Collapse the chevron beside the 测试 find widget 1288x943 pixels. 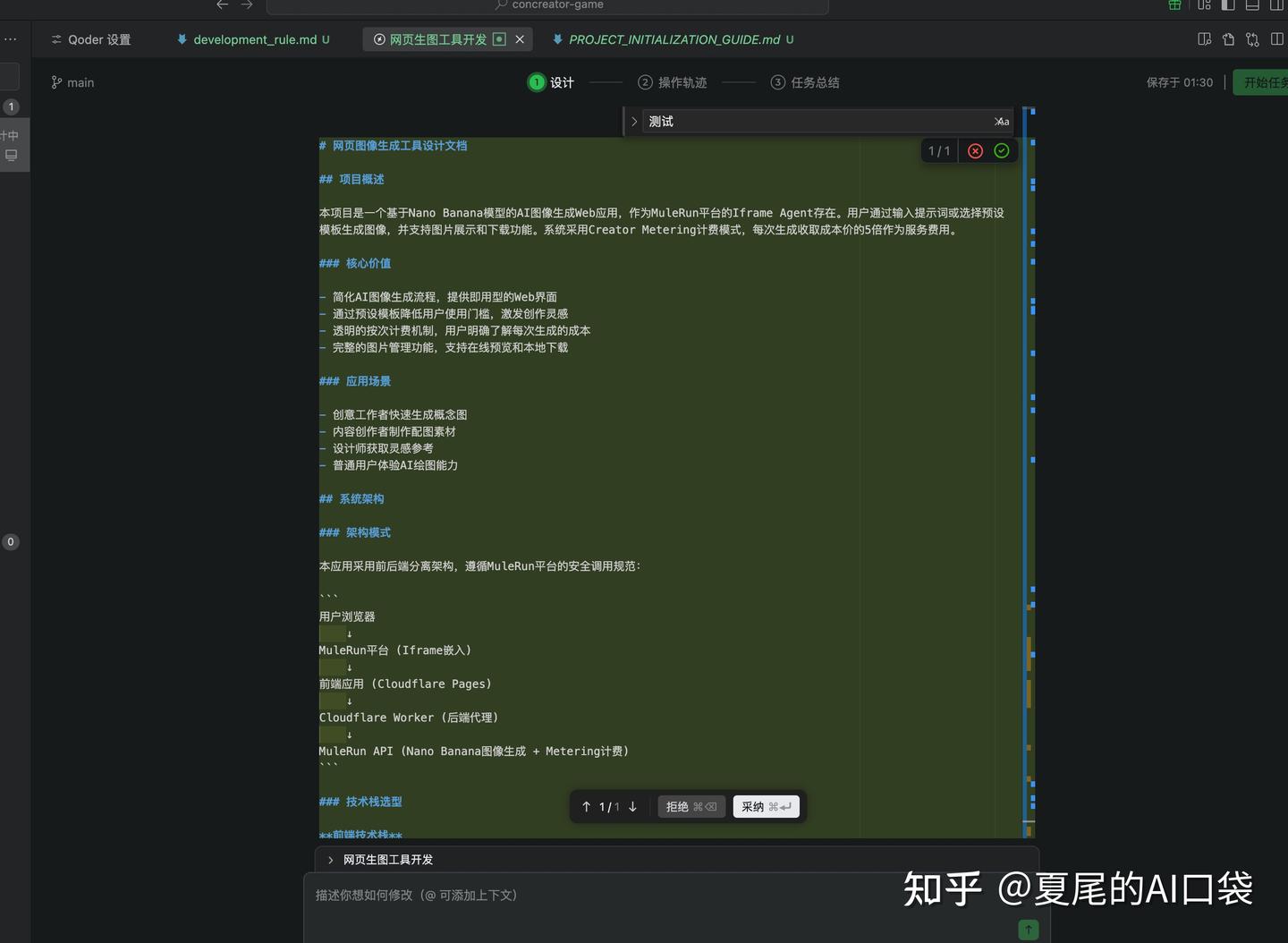pos(633,121)
